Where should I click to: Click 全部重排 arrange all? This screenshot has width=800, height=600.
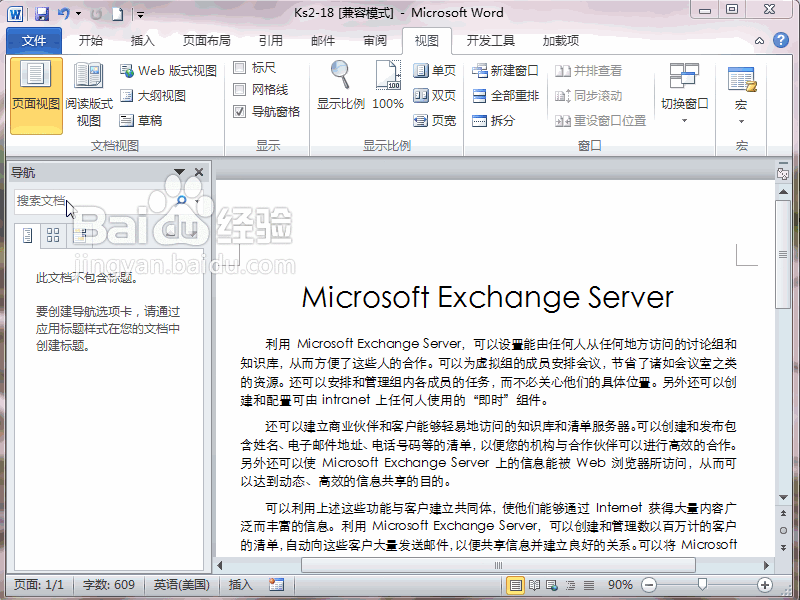coord(505,95)
